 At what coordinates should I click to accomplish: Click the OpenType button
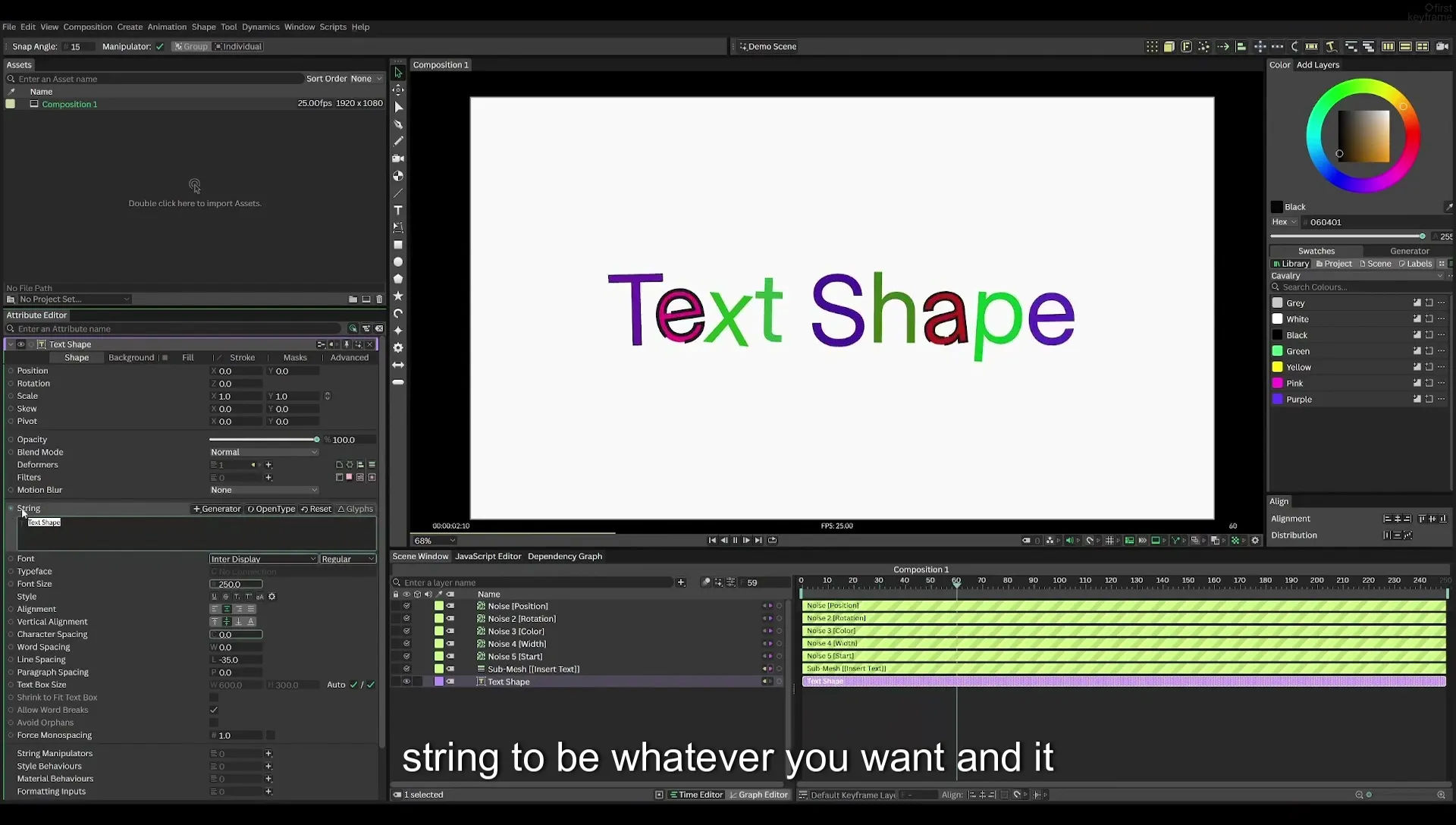click(271, 509)
